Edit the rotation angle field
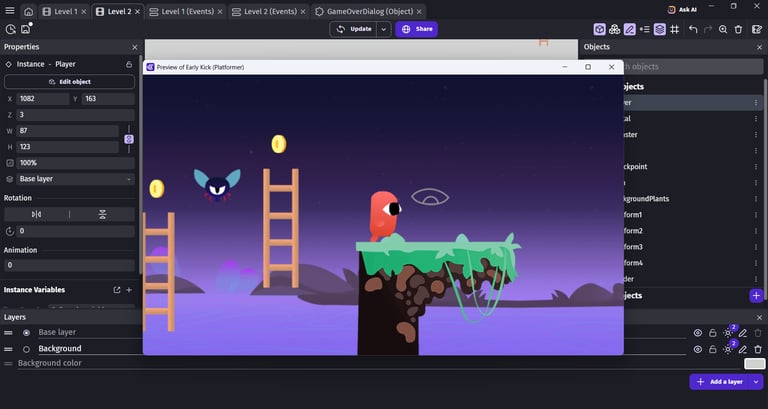This screenshot has height=409, width=768. click(75, 231)
